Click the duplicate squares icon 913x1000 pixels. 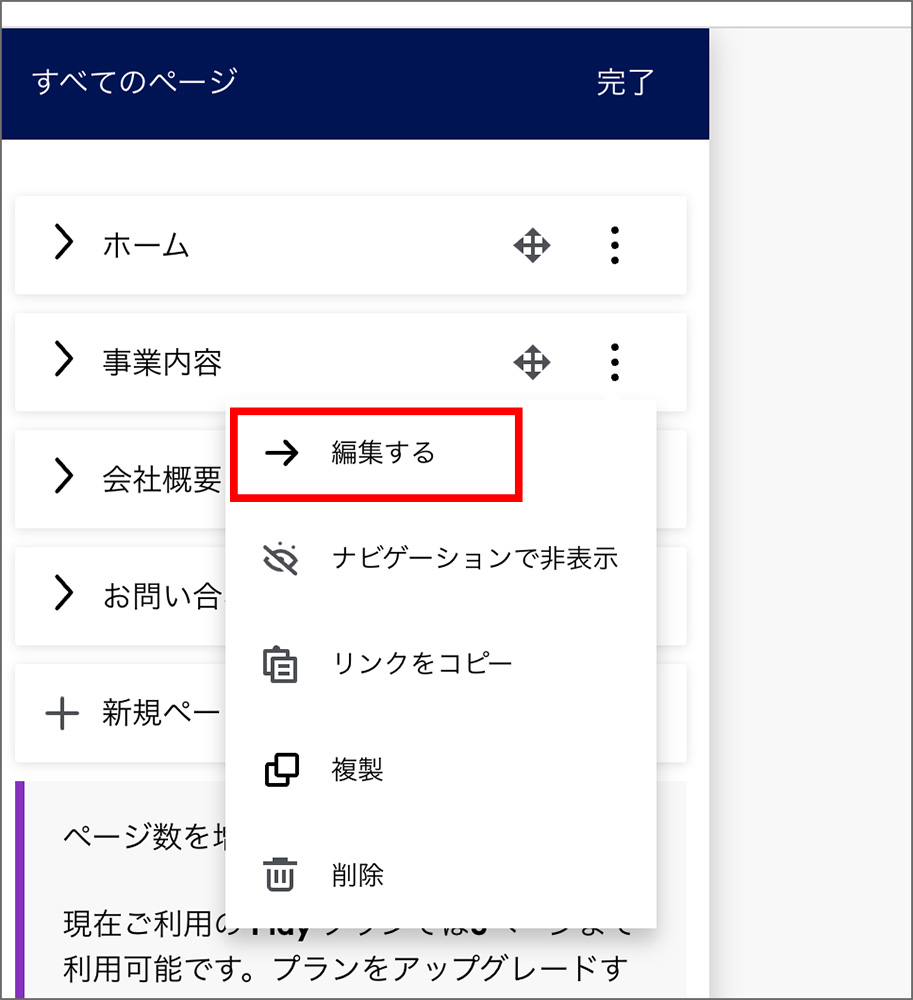pyautogui.click(x=281, y=770)
